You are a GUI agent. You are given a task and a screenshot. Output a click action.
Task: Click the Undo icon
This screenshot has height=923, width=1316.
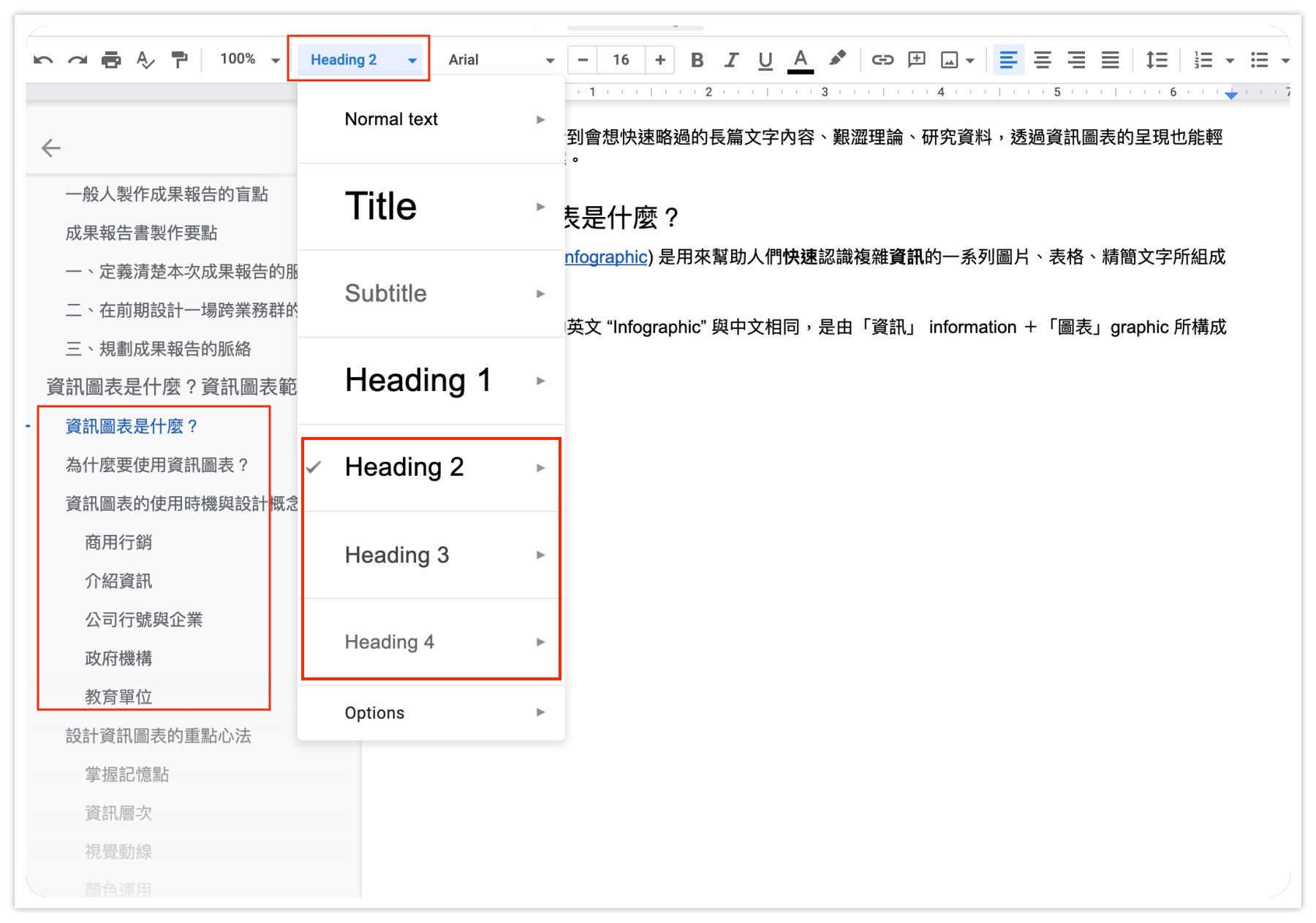tap(44, 60)
